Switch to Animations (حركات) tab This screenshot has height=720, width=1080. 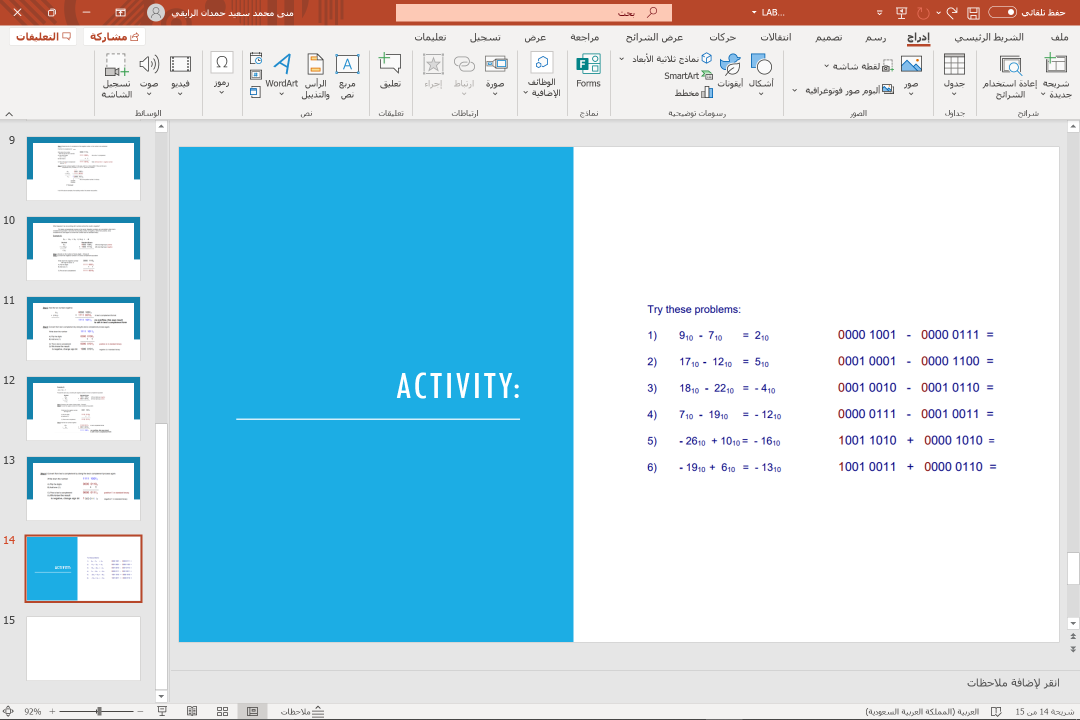tap(723, 37)
